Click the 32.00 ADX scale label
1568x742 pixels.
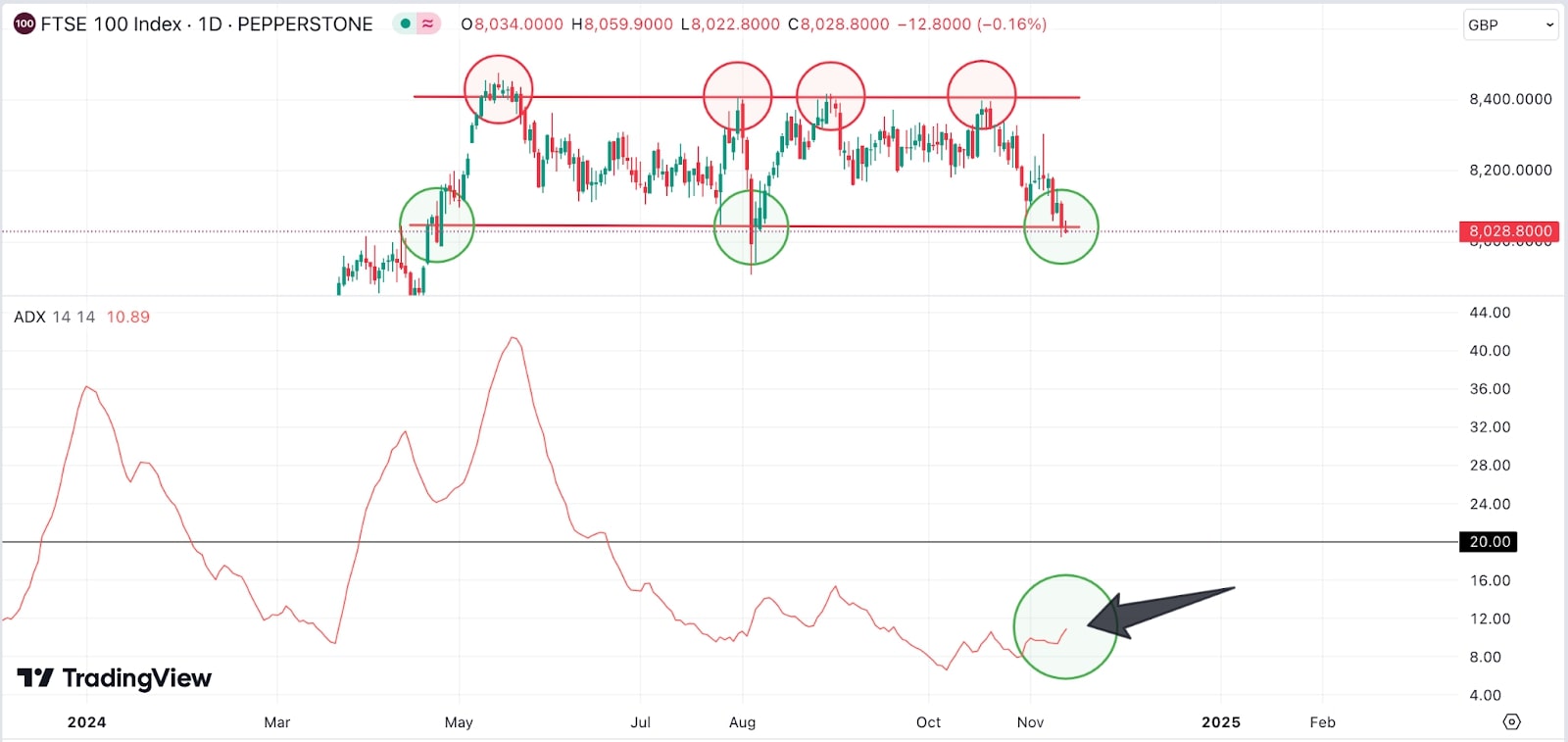[1490, 426]
